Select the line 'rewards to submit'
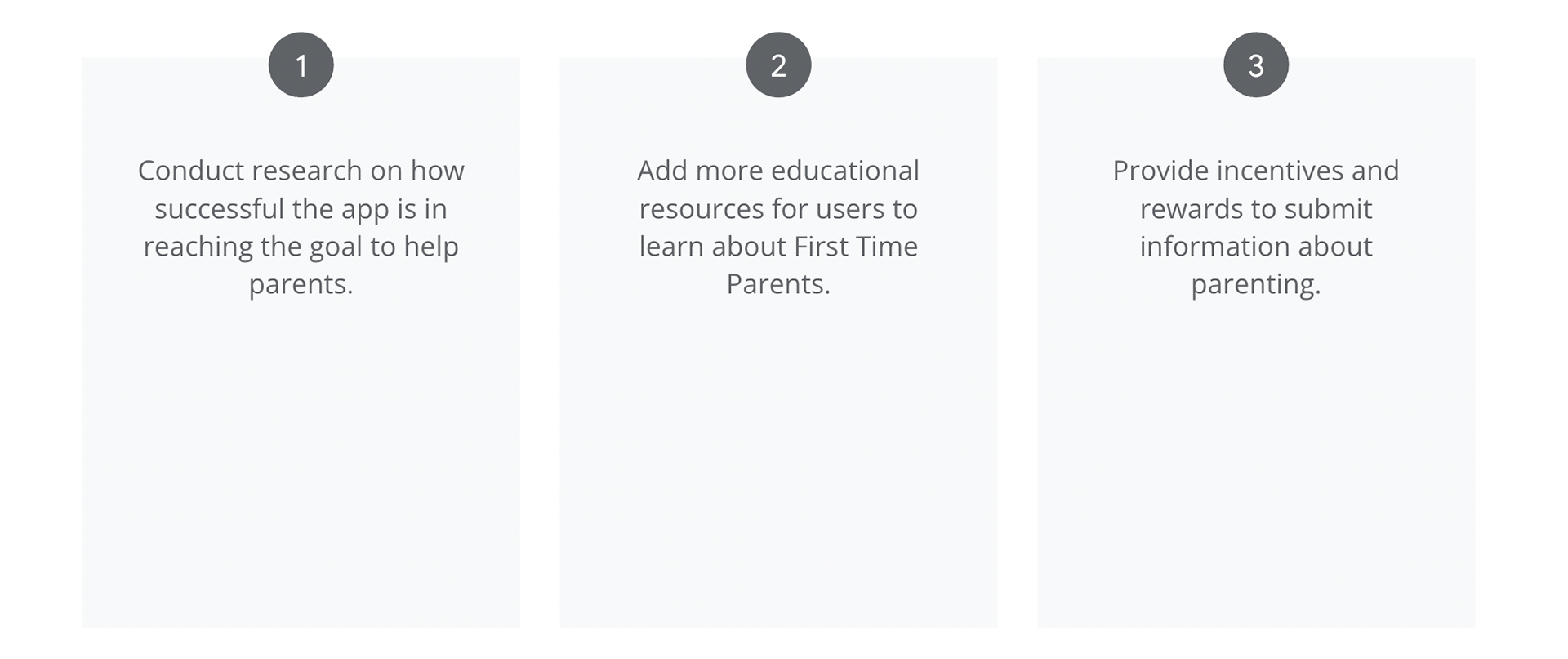Viewport: 1568px width, 659px height. coord(1256,209)
